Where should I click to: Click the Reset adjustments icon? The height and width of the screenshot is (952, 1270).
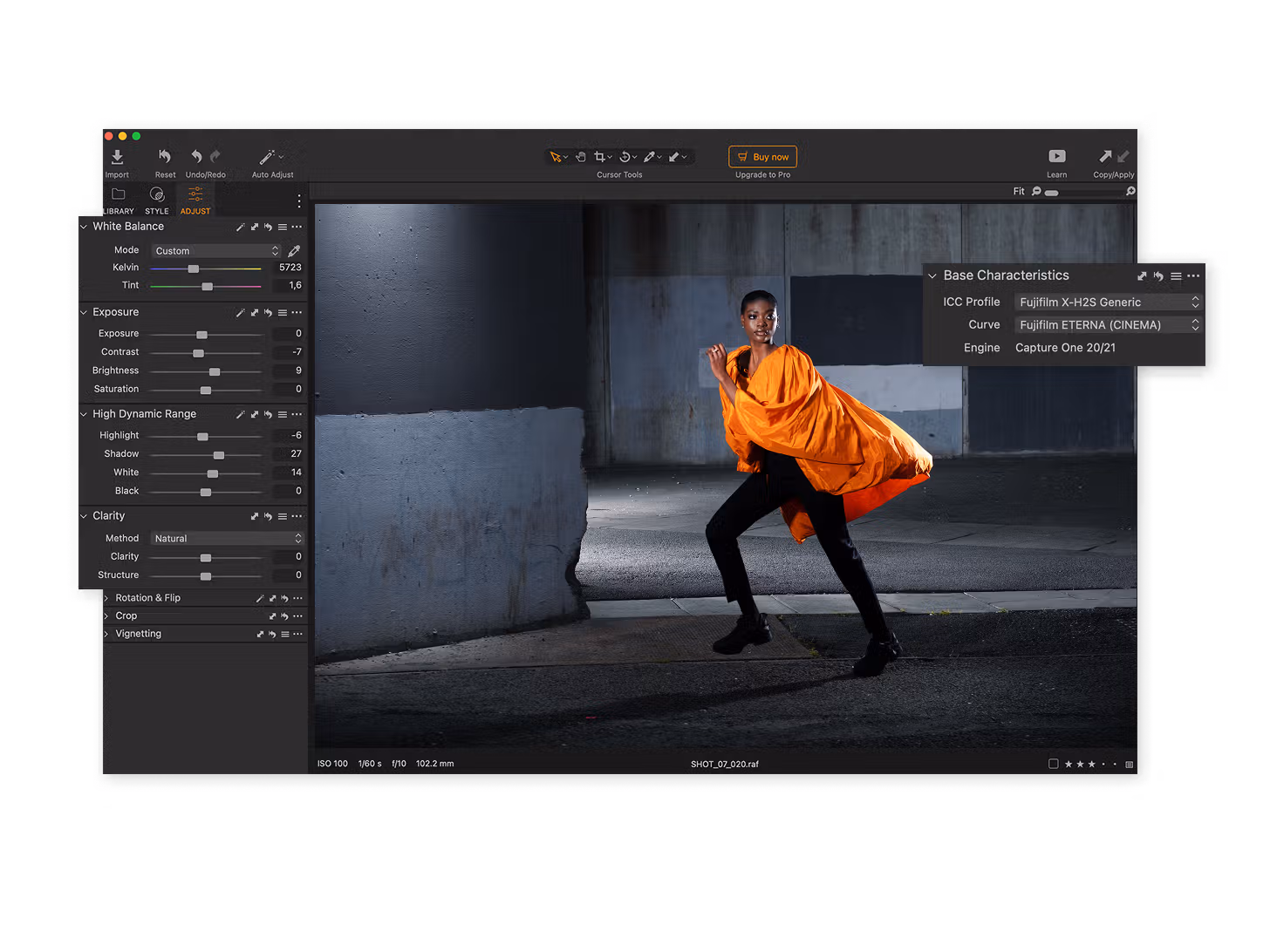[x=165, y=157]
